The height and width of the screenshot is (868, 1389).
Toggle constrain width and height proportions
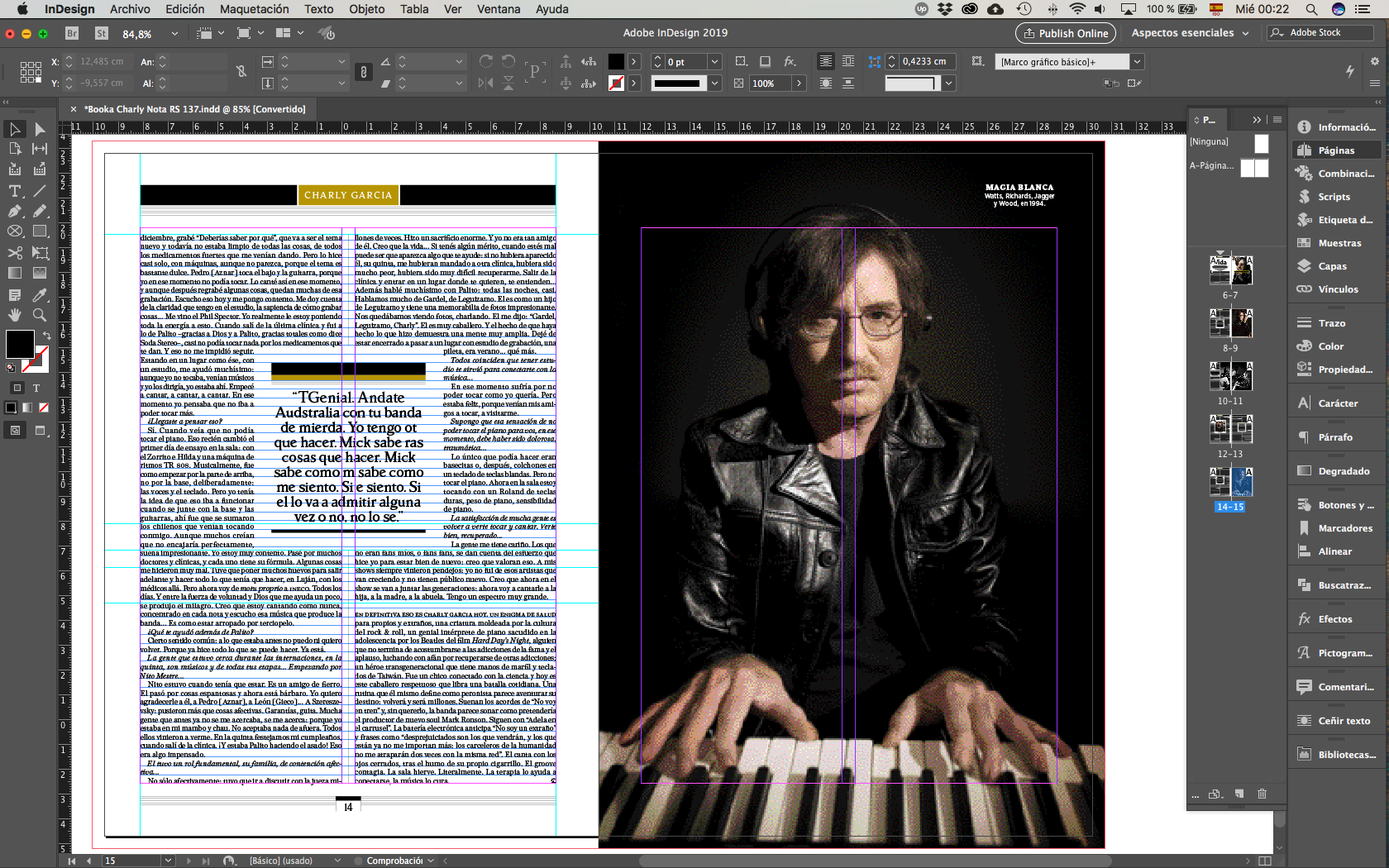[241, 72]
